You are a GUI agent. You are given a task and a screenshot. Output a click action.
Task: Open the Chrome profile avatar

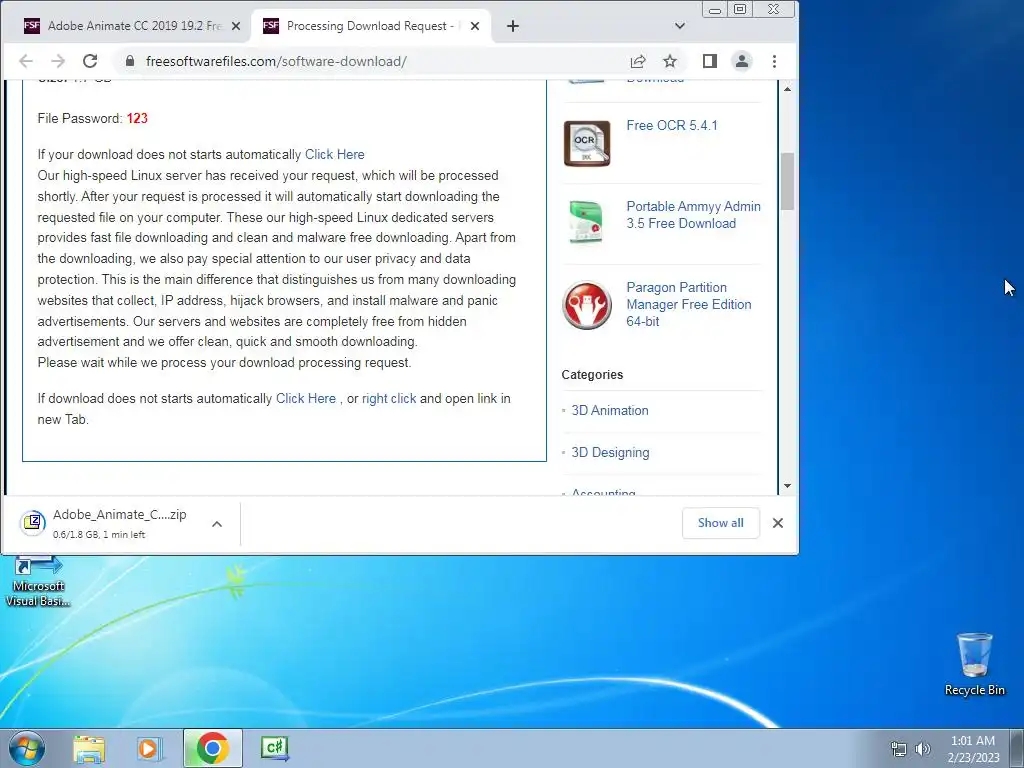tap(742, 61)
